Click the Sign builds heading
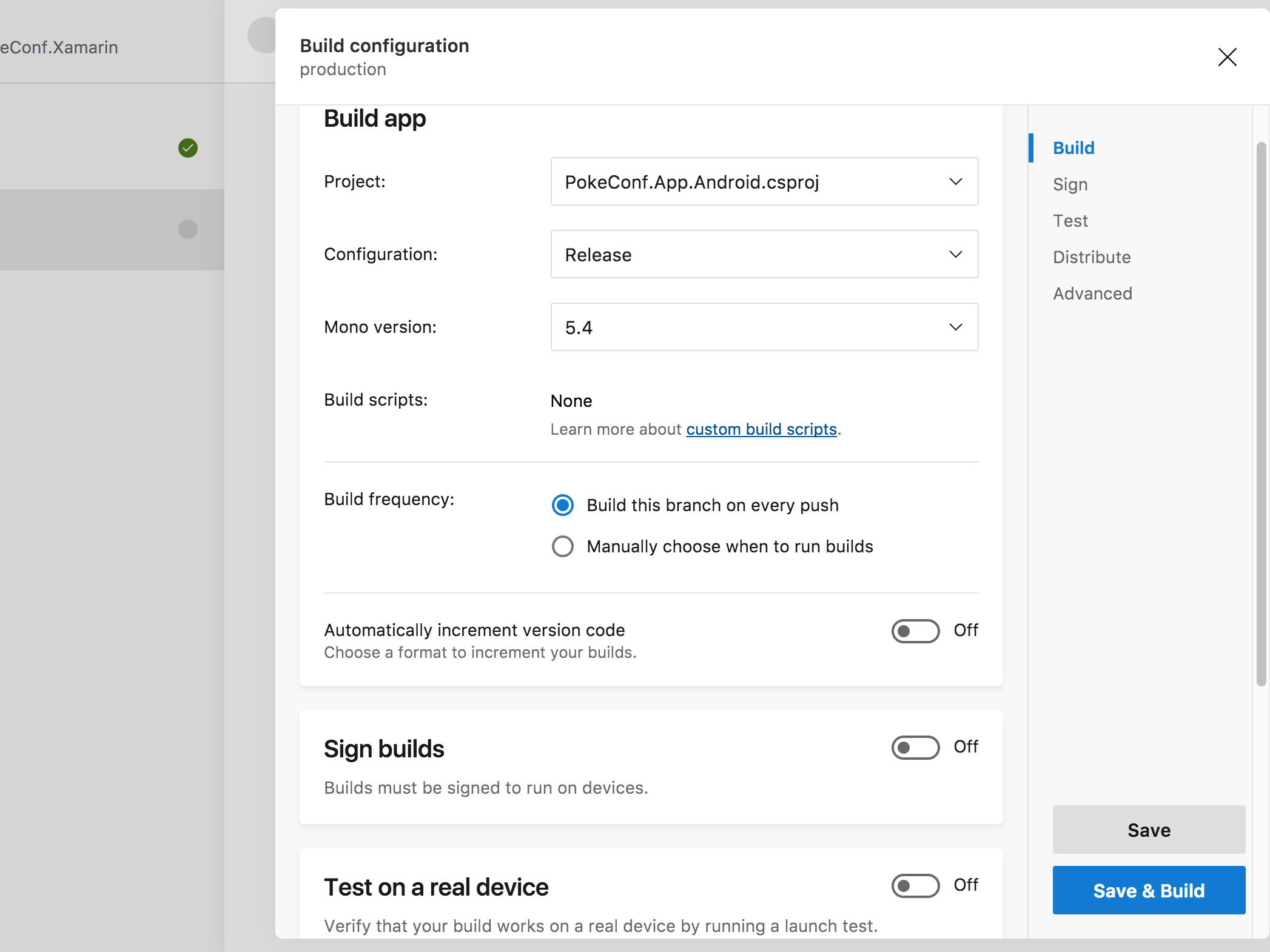This screenshot has height=952, width=1270. 384,749
